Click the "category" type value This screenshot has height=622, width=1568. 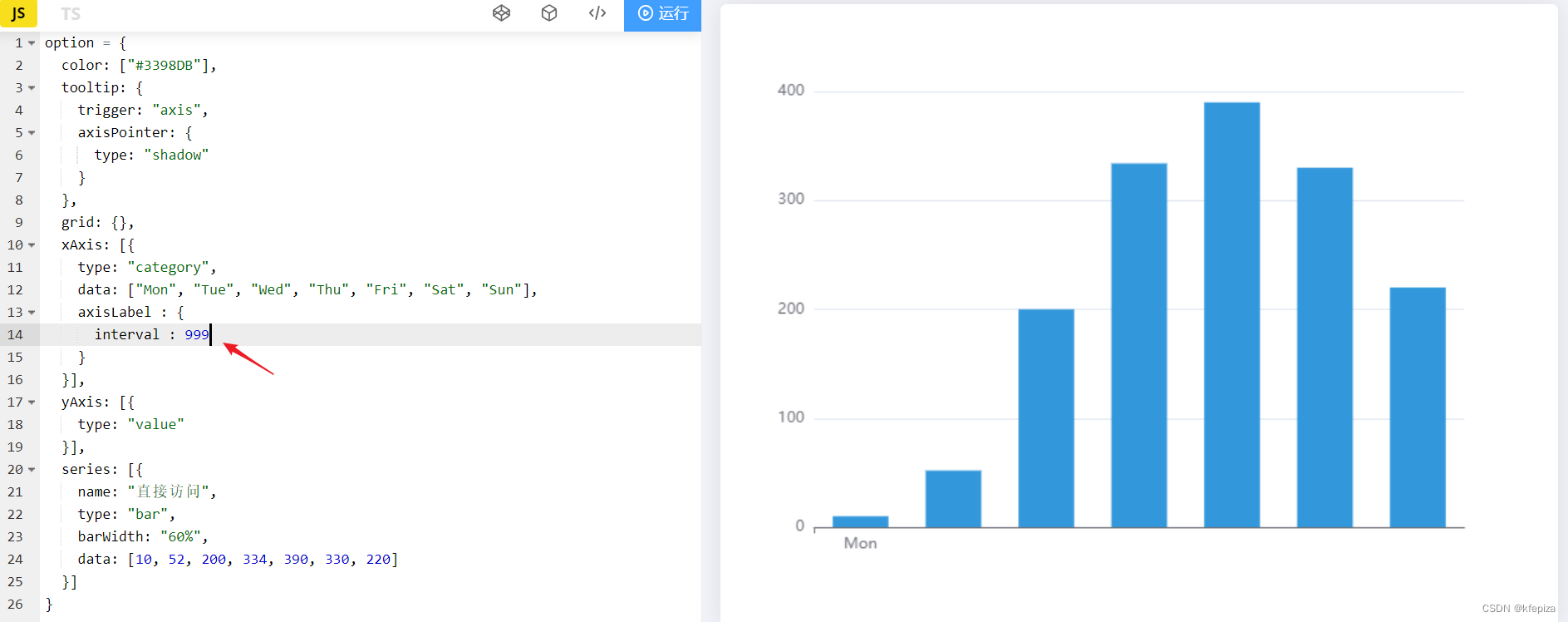[x=168, y=267]
